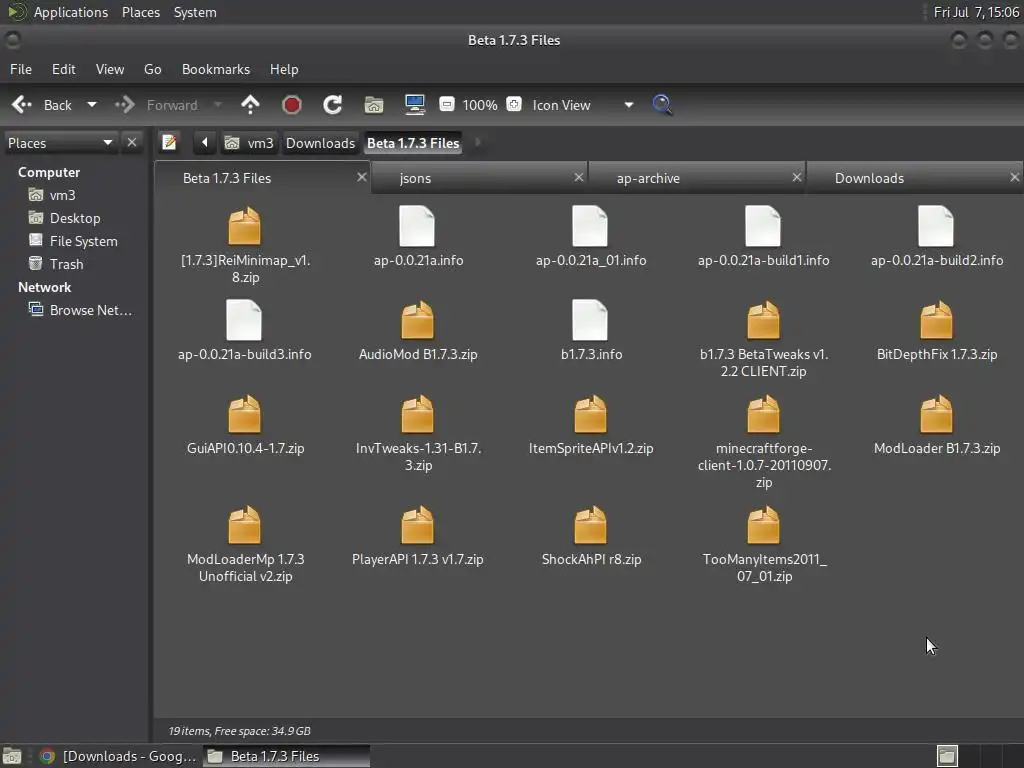Image resolution: width=1024 pixels, height=768 pixels.
Task: Select the ItemSpriteAPIv1.2.zip archive icon
Action: tap(590, 414)
